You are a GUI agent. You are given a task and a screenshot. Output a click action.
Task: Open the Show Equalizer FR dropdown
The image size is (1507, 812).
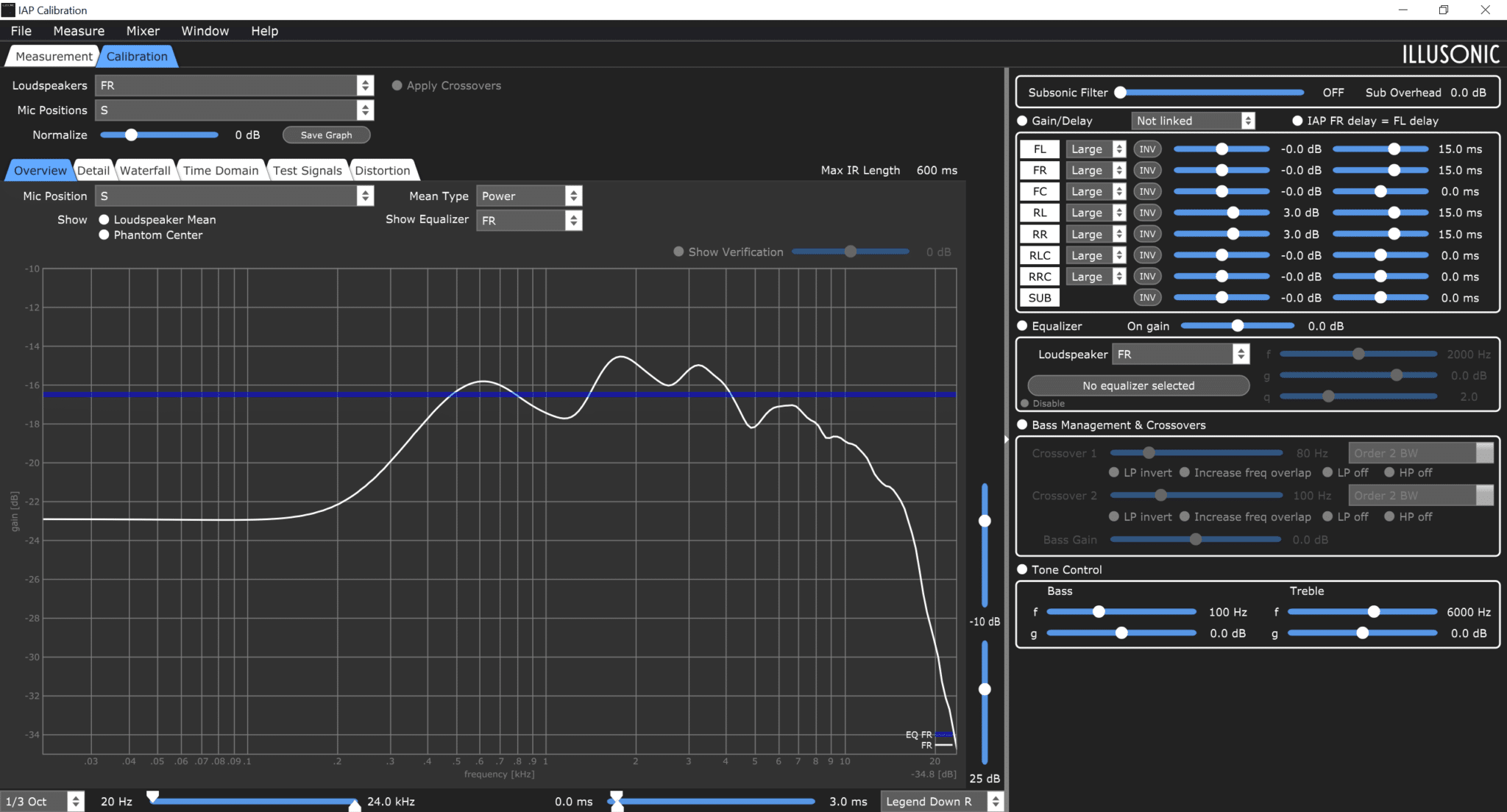529,221
